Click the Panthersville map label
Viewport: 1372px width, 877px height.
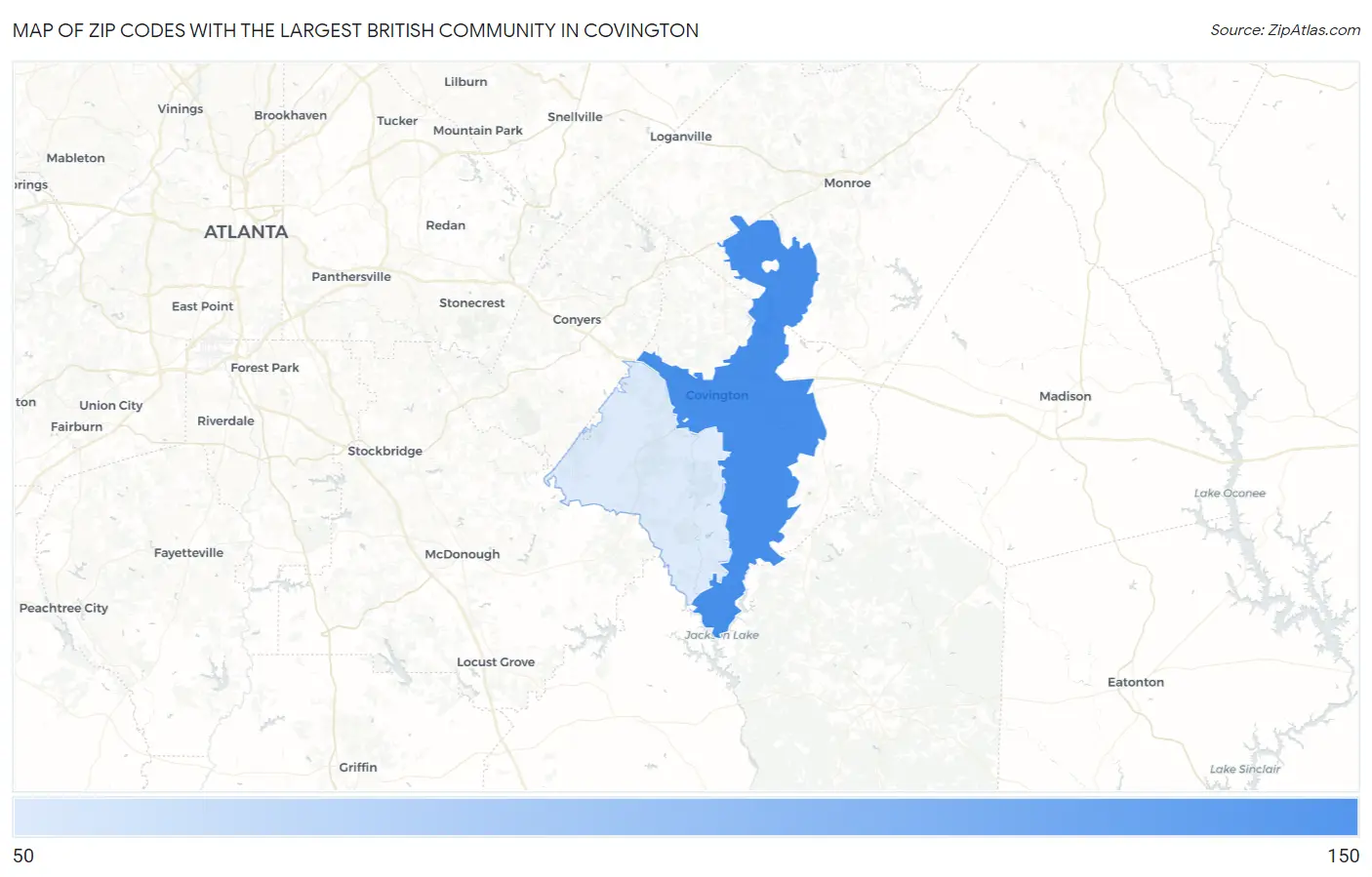point(351,277)
